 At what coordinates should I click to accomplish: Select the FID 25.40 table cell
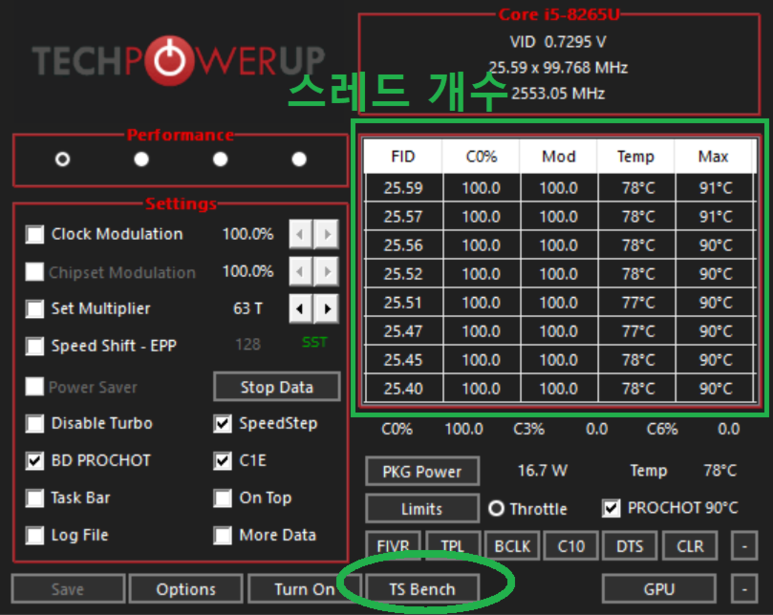(x=404, y=388)
